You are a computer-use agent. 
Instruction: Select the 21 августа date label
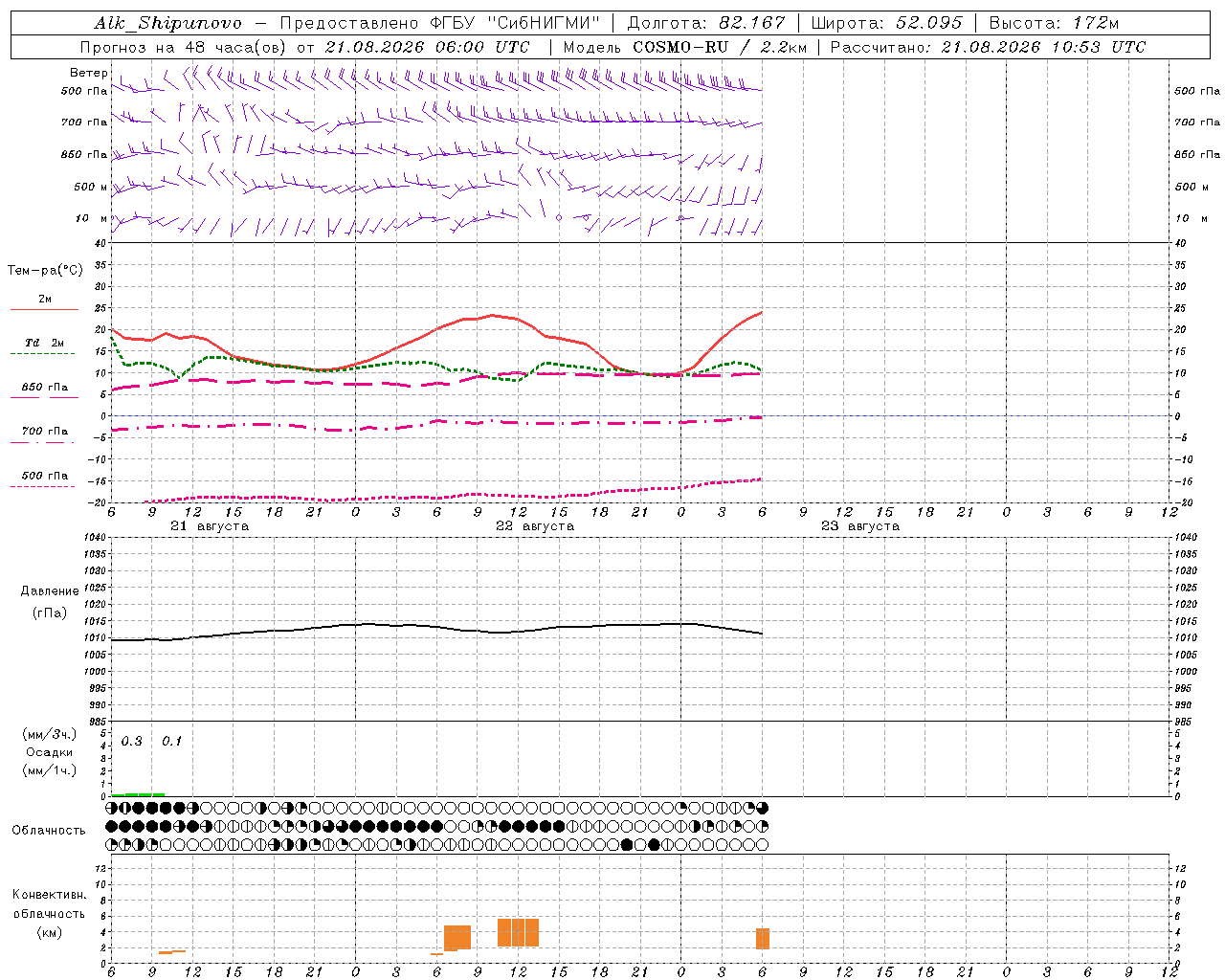pos(210,526)
